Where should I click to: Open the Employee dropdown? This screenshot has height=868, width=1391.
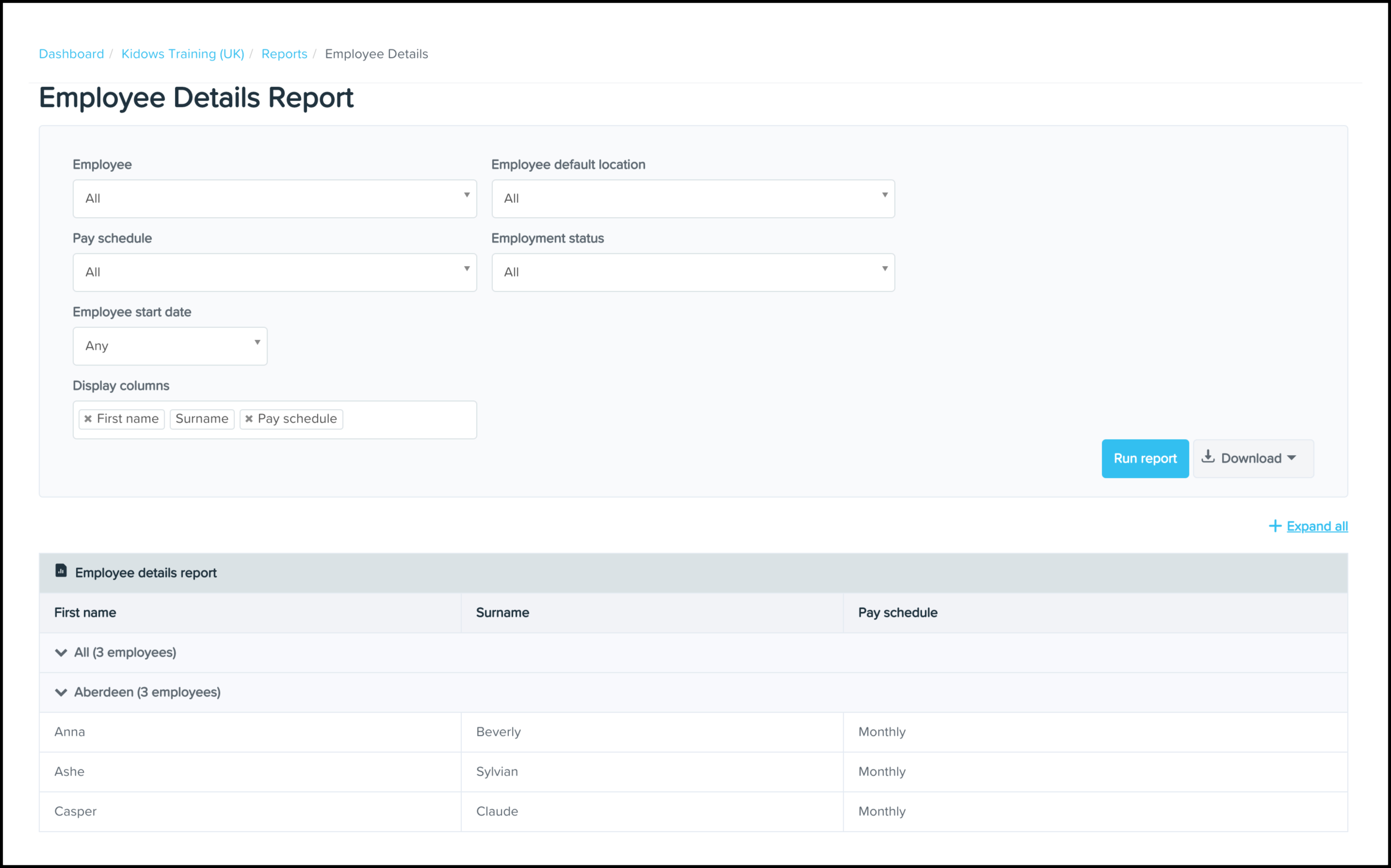click(275, 199)
